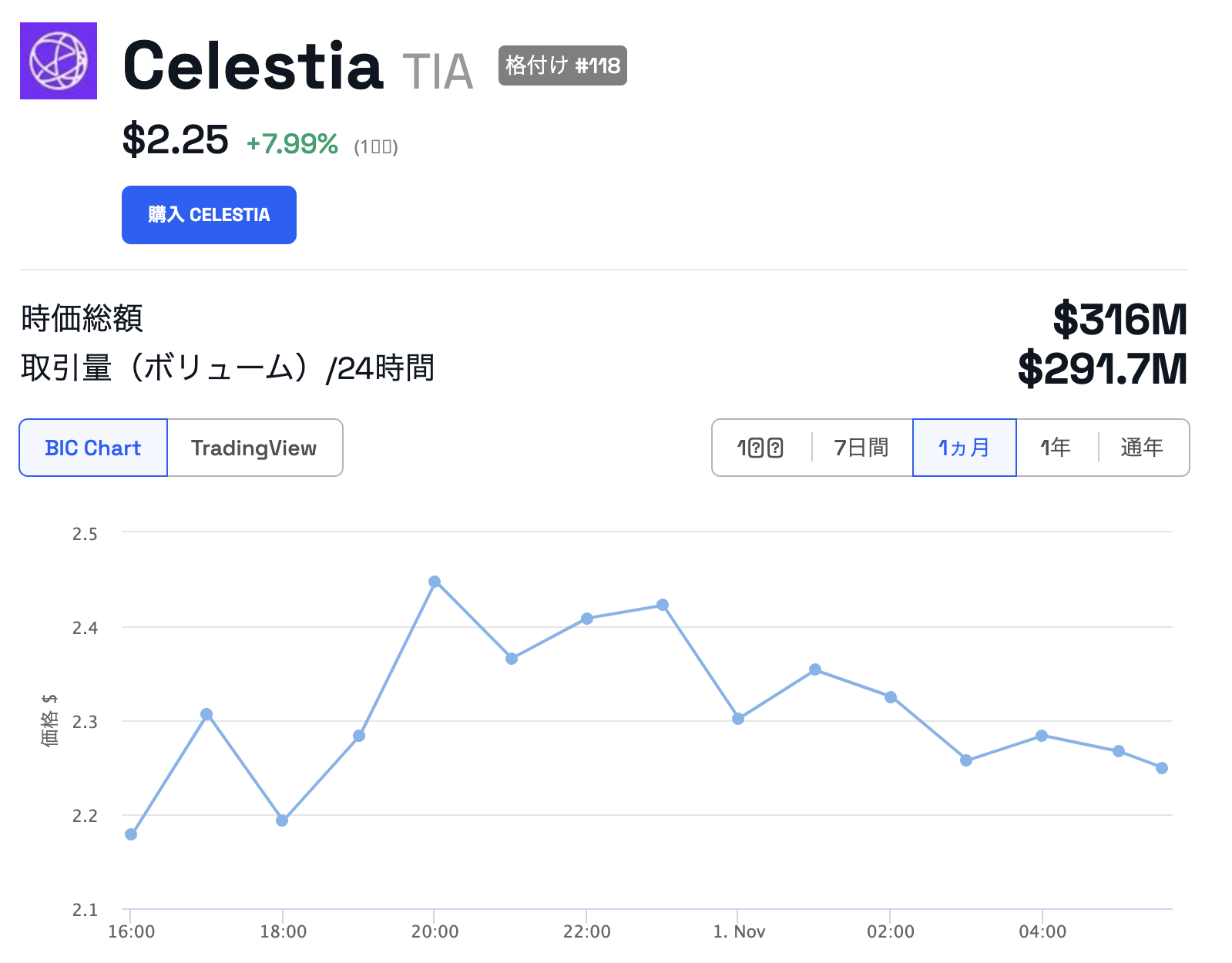Select the 1年 time range
This screenshot has width=1232, height=963.
[1056, 448]
